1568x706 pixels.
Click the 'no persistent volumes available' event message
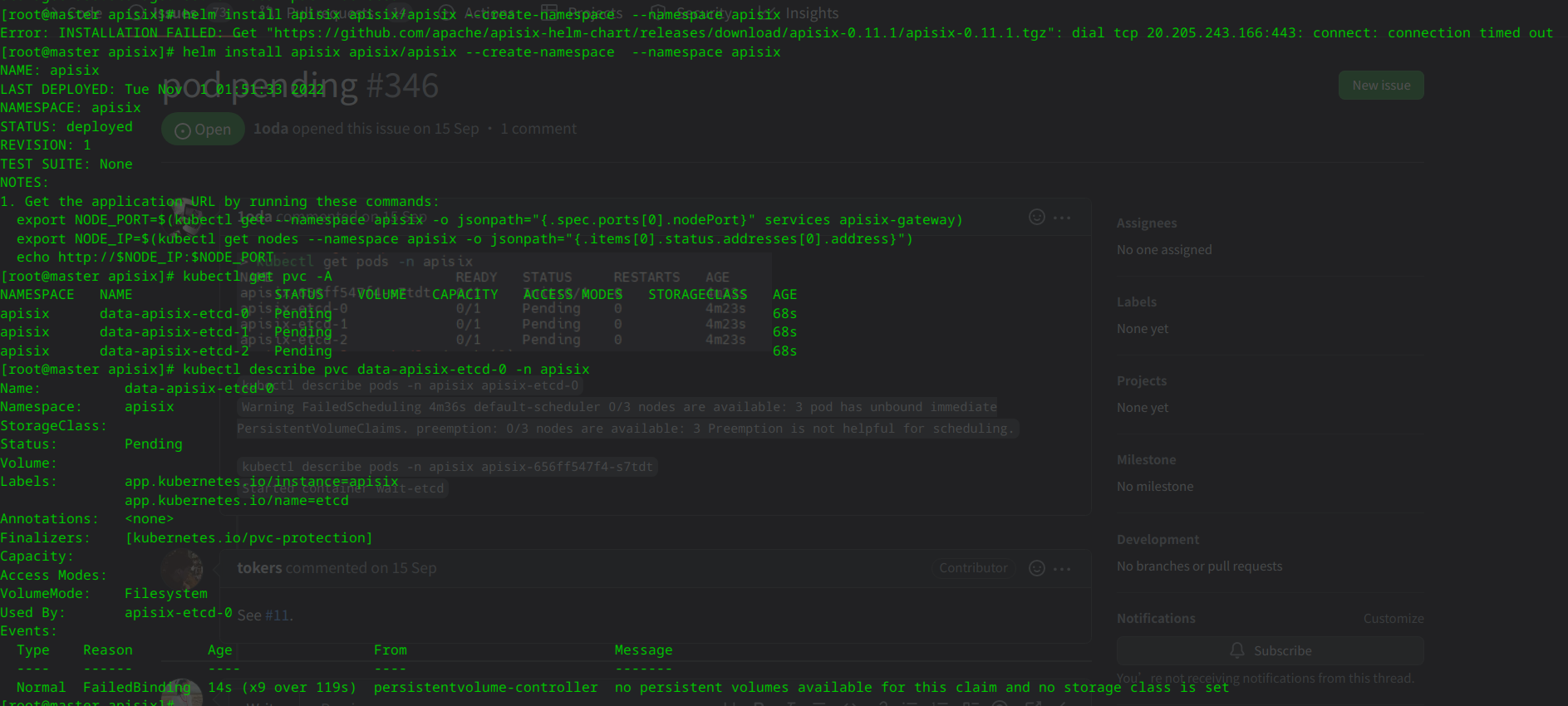pyautogui.click(x=922, y=688)
